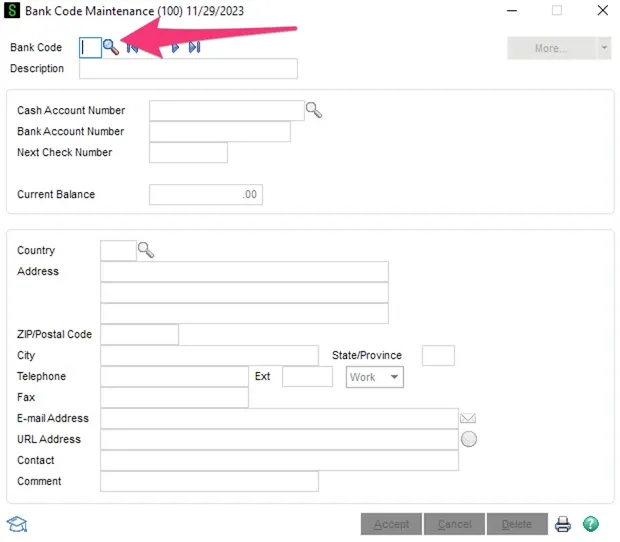620x542 pixels.
Task: Click the More... button
Action: point(552,48)
